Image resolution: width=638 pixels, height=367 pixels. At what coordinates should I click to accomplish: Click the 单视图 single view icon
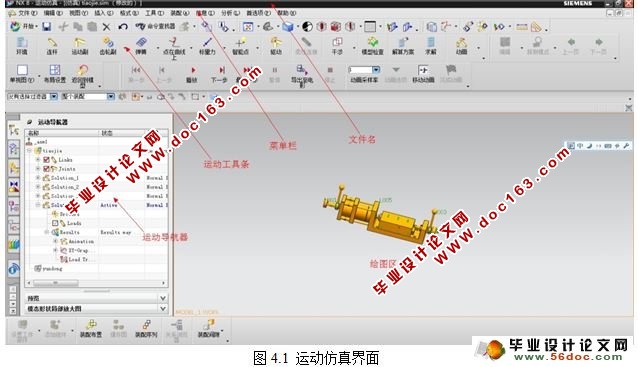click(22, 74)
